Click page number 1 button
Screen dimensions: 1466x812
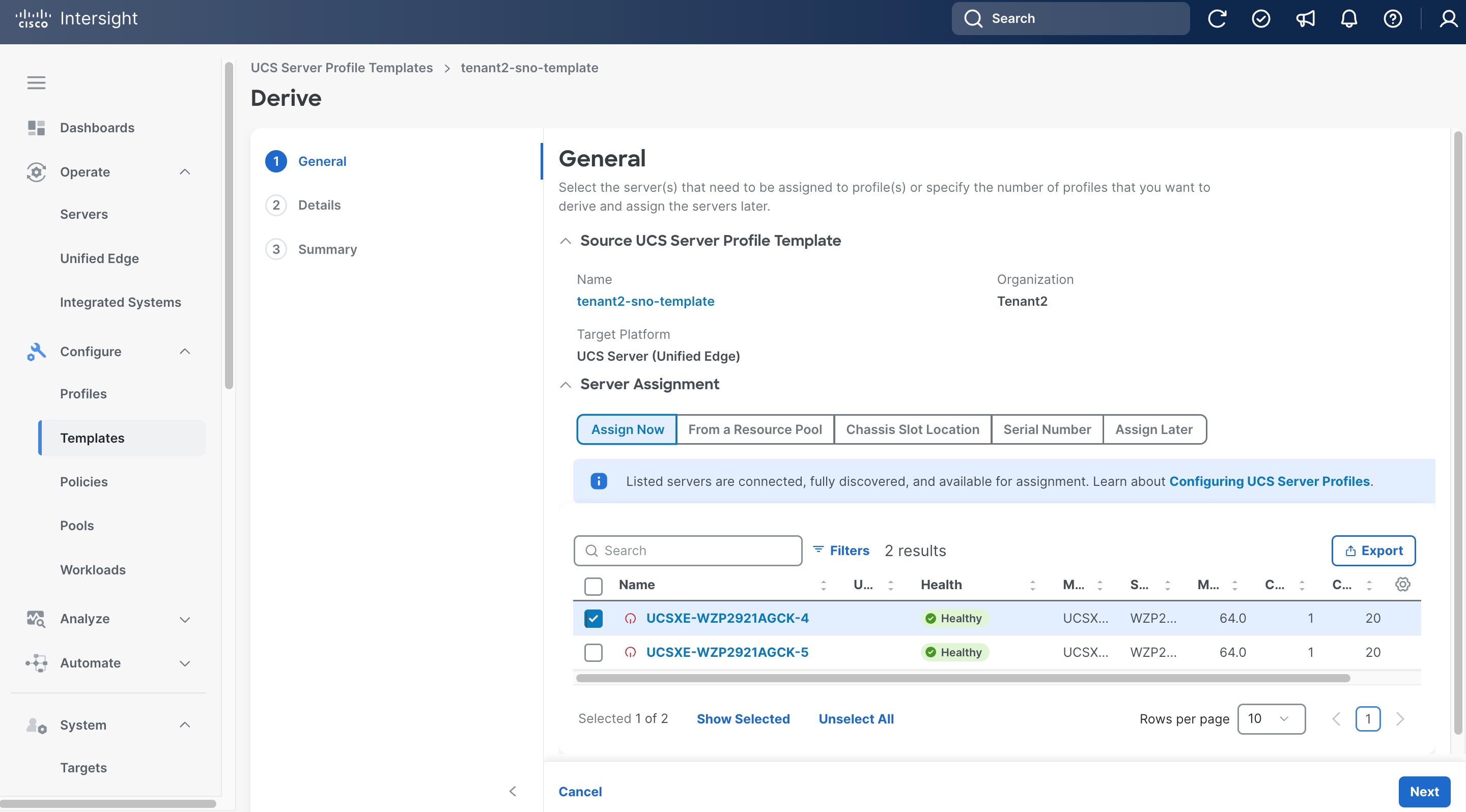point(1368,719)
